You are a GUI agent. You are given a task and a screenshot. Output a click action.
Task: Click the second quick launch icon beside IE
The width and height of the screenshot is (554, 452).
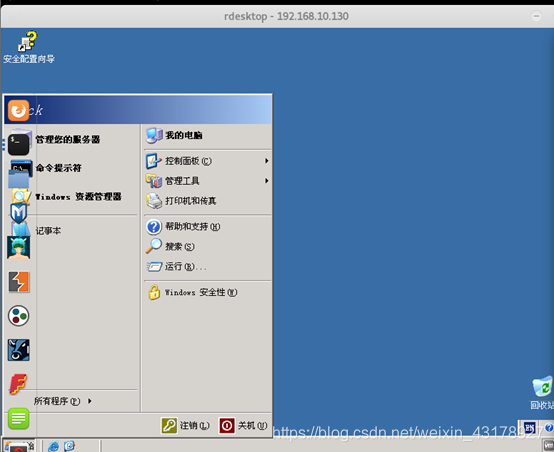point(69,446)
